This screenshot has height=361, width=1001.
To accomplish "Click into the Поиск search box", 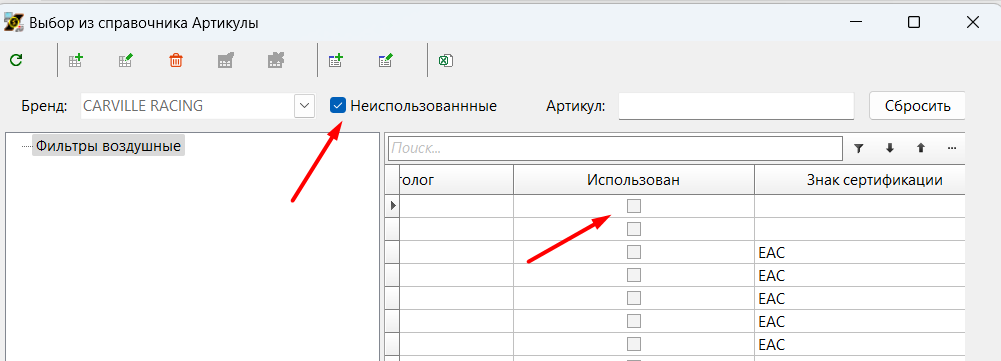I will [x=615, y=148].
